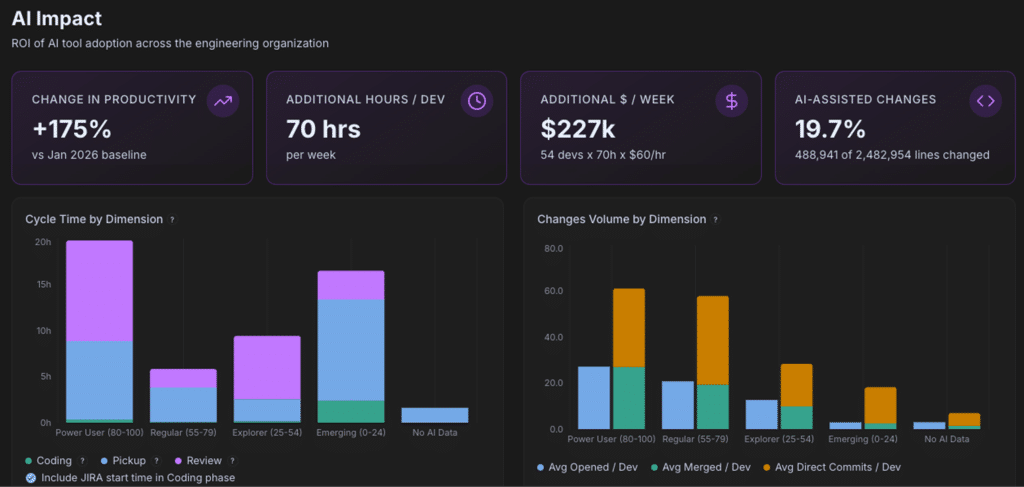This screenshot has height=487, width=1024.
Task: Click '70 hrs' value text
Action: [x=323, y=129]
